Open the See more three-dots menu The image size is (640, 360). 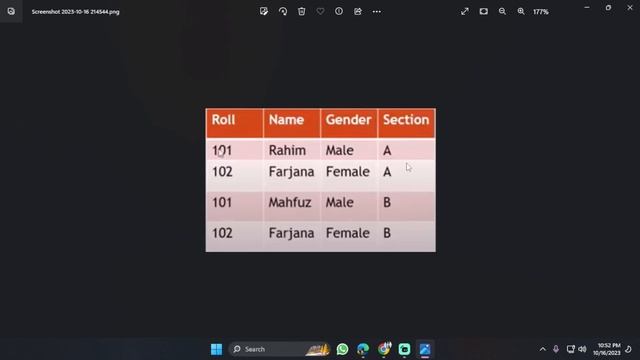[377, 11]
